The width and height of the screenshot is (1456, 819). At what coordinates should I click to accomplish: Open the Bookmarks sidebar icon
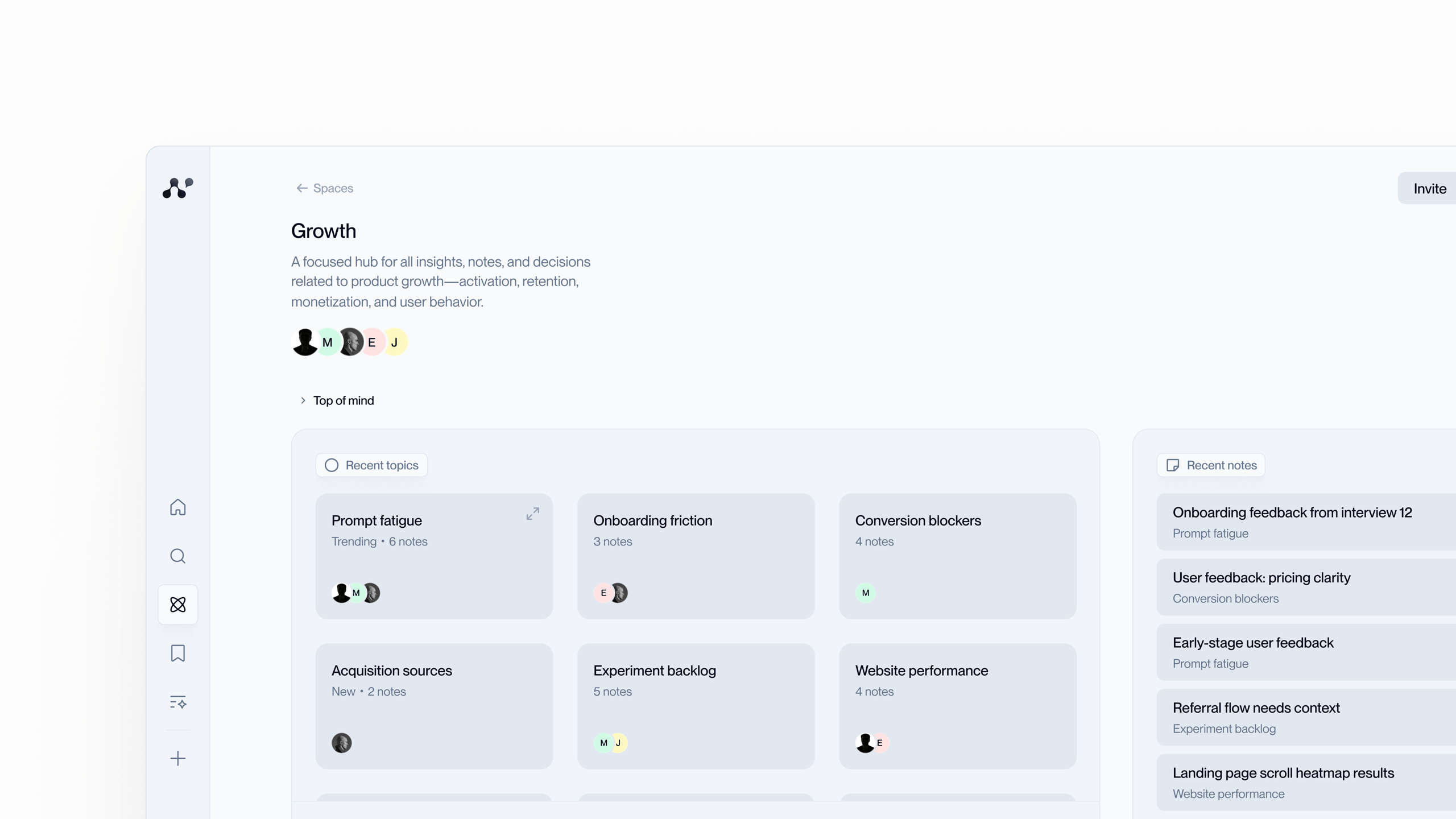(177, 653)
